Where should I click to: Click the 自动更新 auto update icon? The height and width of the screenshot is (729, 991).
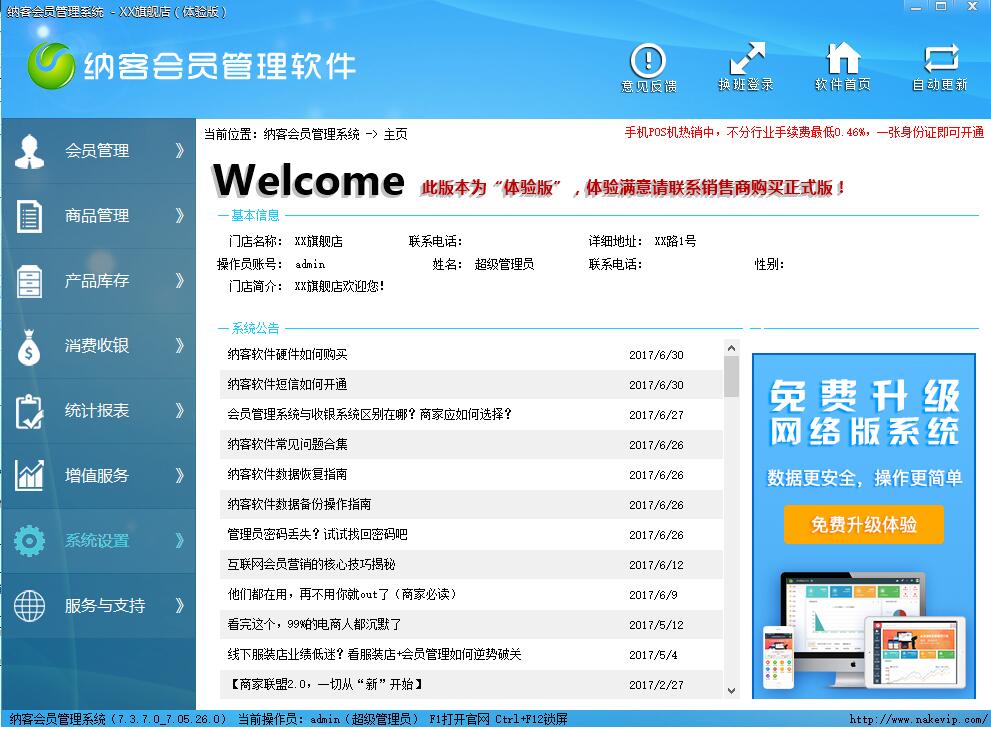pos(940,60)
